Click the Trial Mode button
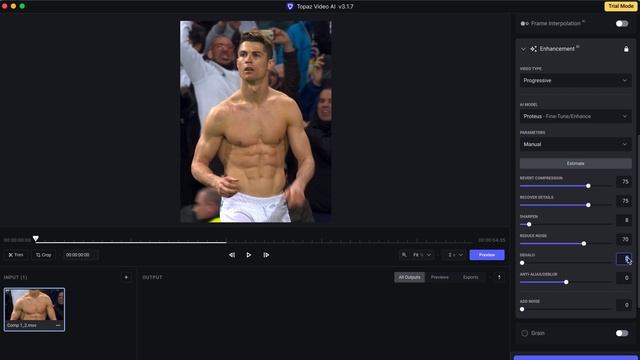Image resolution: width=640 pixels, height=360 pixels. click(621, 6)
